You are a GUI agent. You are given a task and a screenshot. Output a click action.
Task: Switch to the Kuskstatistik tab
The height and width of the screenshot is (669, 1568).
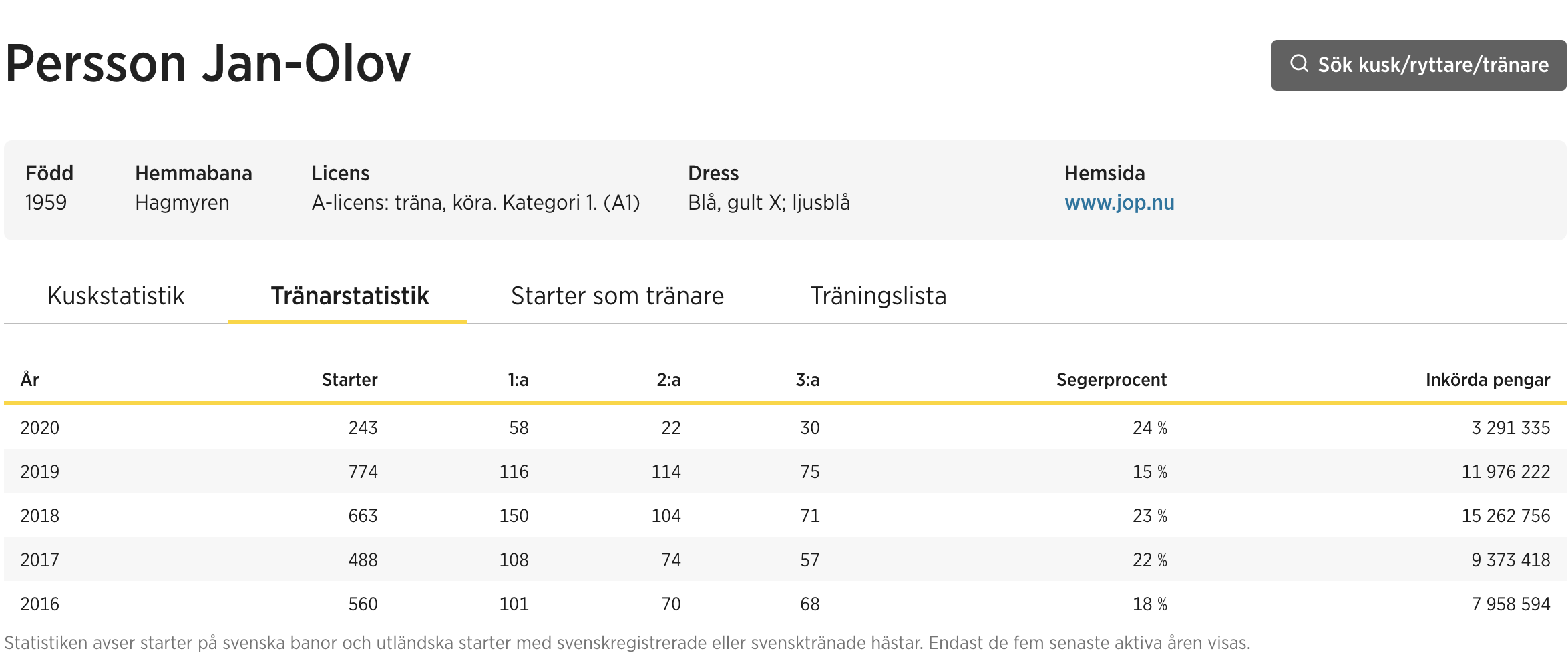point(116,296)
